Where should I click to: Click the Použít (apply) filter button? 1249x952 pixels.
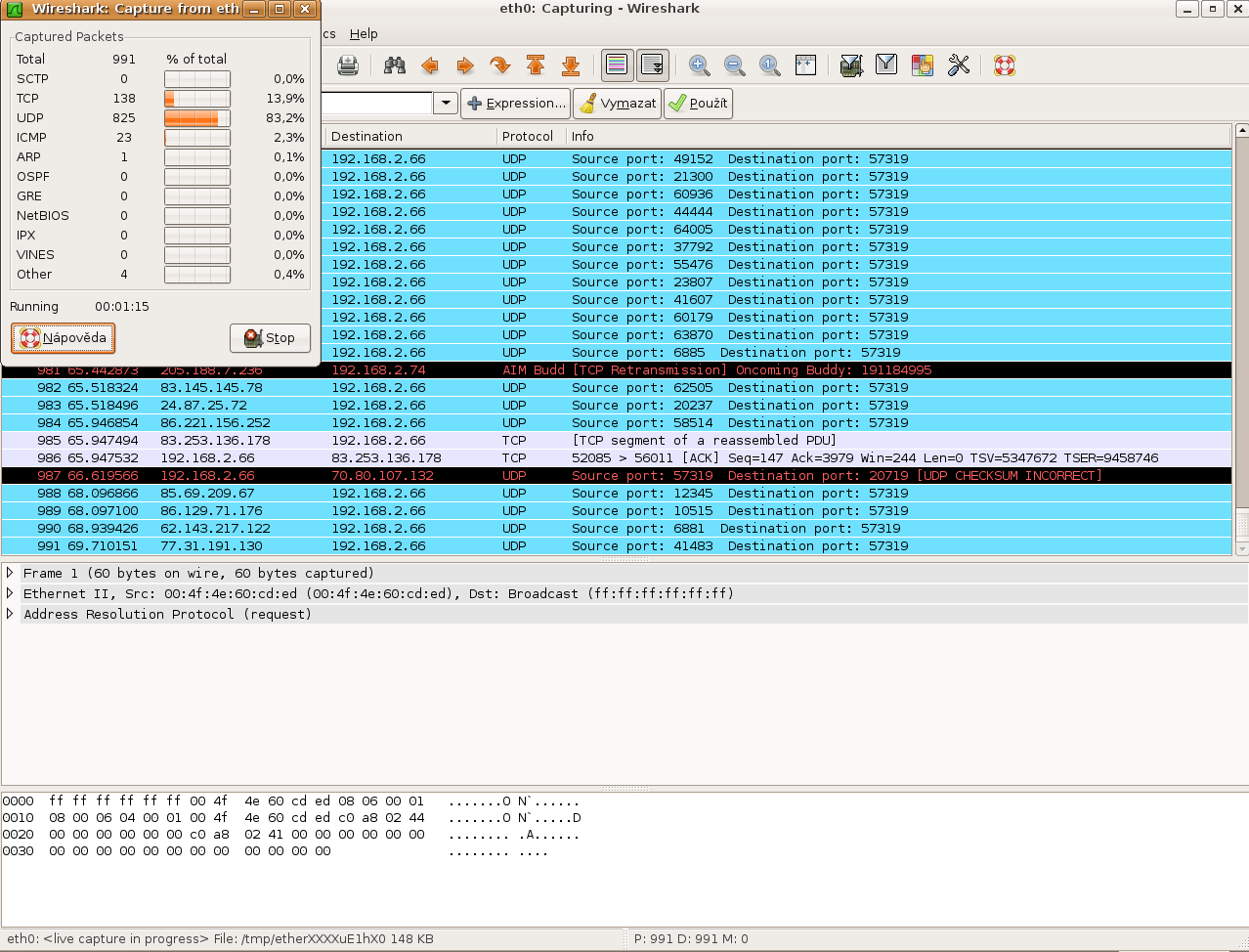click(x=698, y=103)
